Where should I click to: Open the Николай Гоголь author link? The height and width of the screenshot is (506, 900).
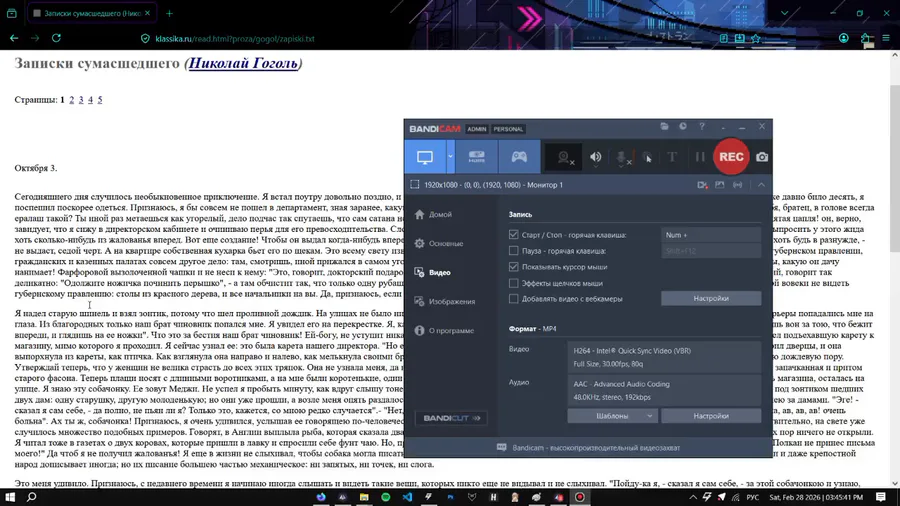click(x=243, y=63)
